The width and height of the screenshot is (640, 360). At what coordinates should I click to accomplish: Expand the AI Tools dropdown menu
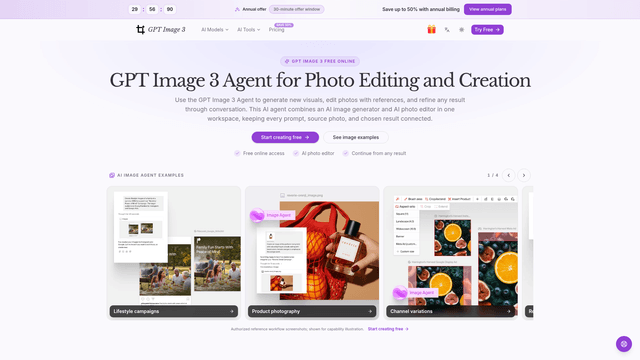click(x=249, y=29)
